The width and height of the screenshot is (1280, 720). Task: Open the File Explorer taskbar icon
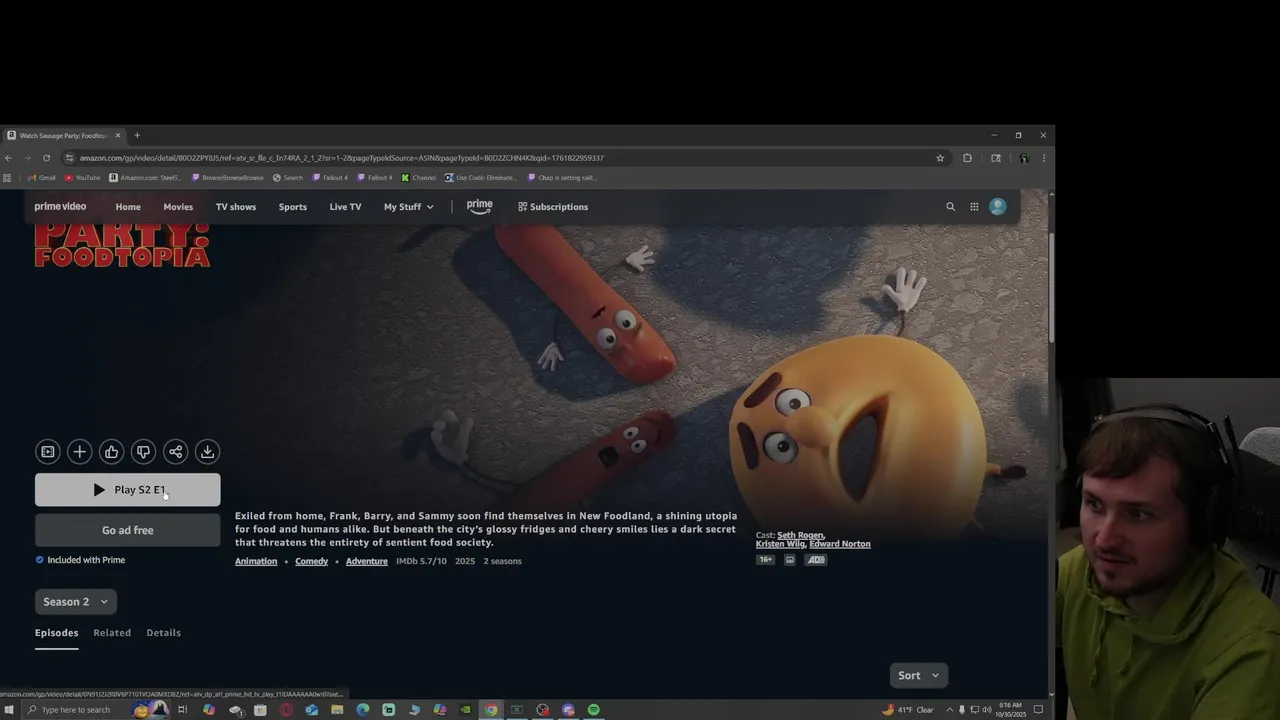(337, 710)
